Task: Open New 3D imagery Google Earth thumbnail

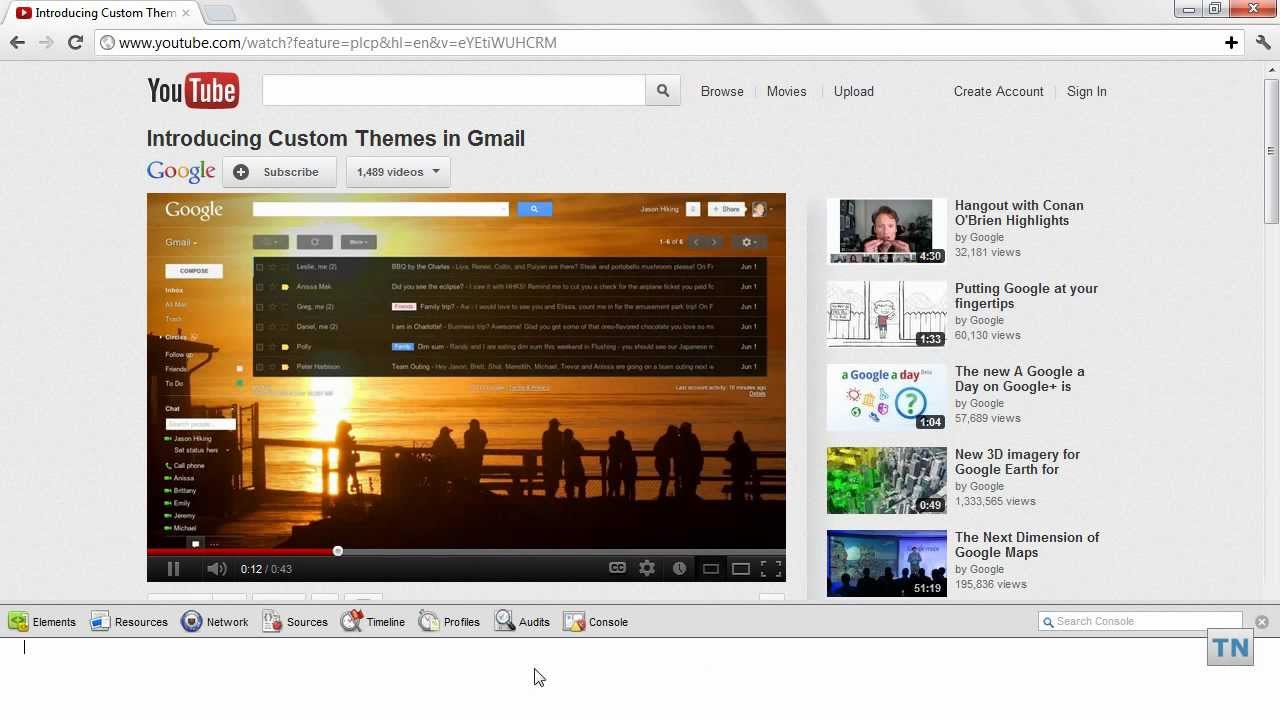Action: coord(886,480)
